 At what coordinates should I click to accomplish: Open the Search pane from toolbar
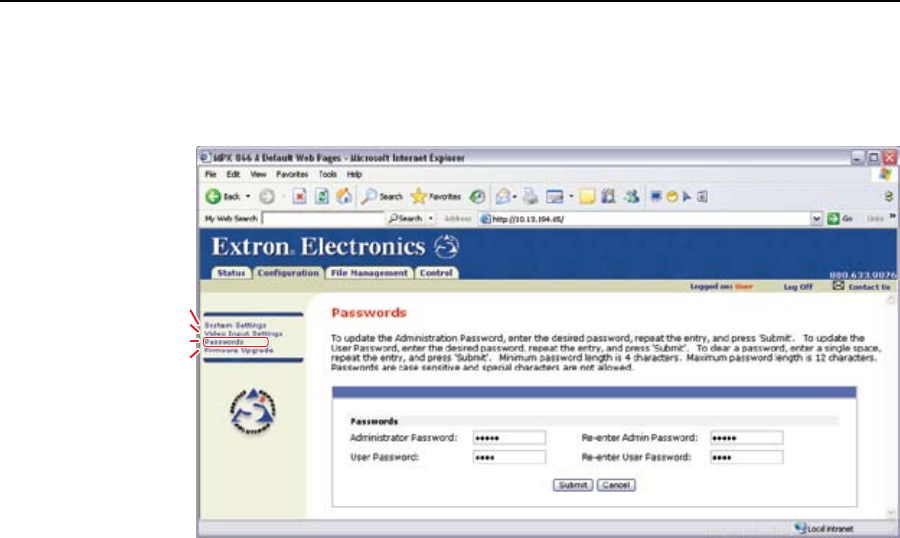tap(382, 196)
